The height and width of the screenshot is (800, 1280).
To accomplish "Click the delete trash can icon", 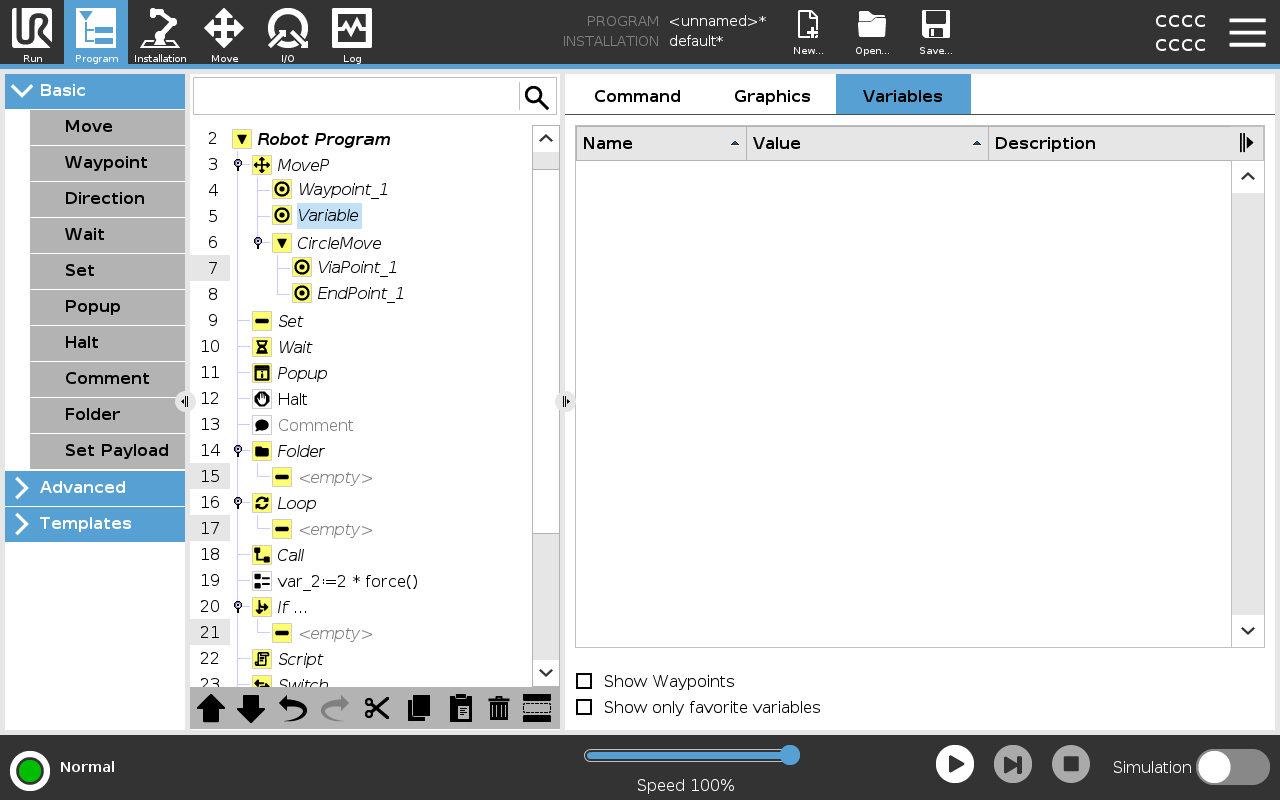I will pyautogui.click(x=499, y=709).
